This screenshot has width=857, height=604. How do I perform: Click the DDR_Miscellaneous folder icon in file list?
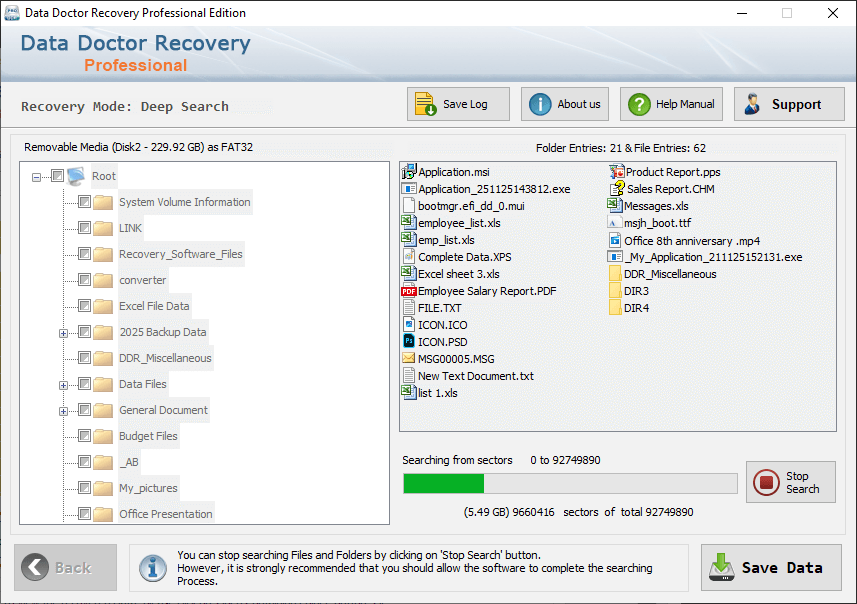[615, 274]
